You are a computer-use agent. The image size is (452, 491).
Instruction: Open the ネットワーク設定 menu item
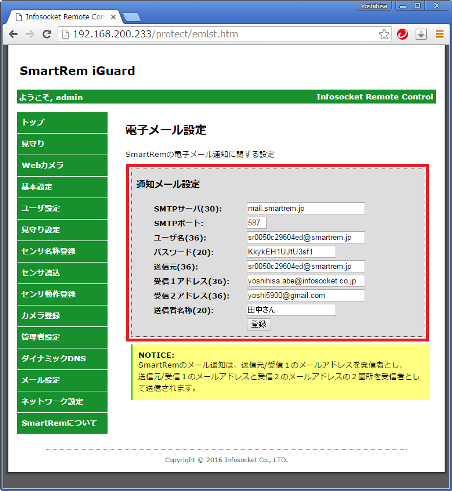[x=62, y=402]
